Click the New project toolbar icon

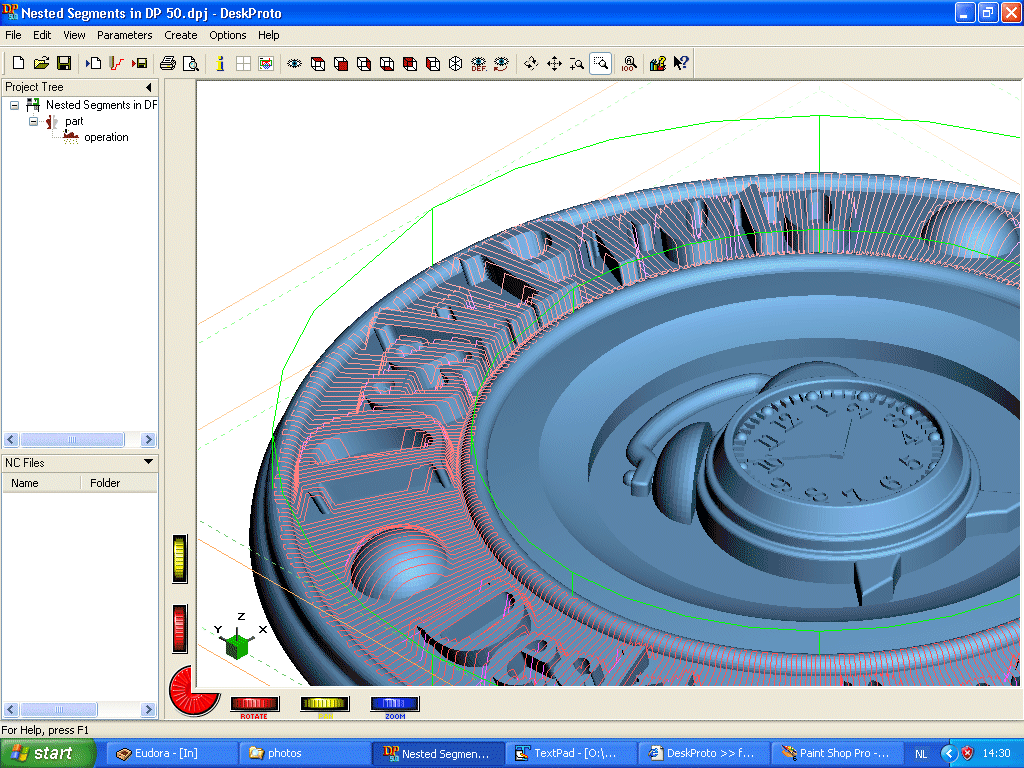(x=18, y=63)
